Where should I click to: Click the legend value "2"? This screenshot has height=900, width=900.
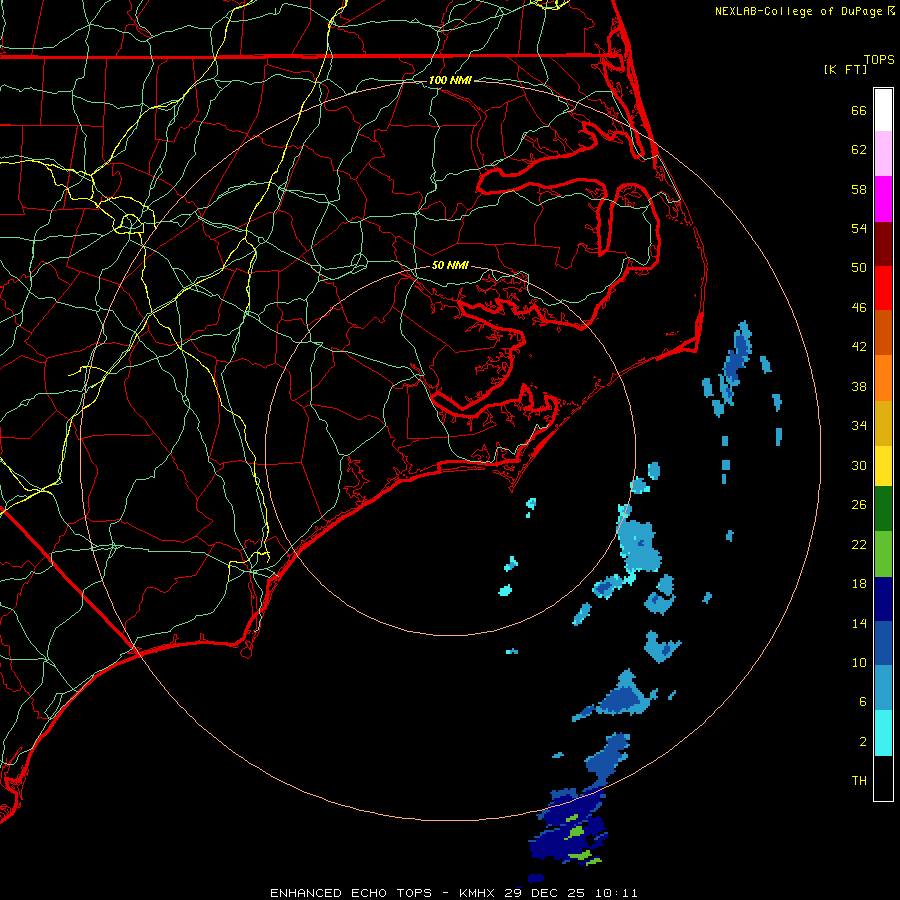[863, 742]
